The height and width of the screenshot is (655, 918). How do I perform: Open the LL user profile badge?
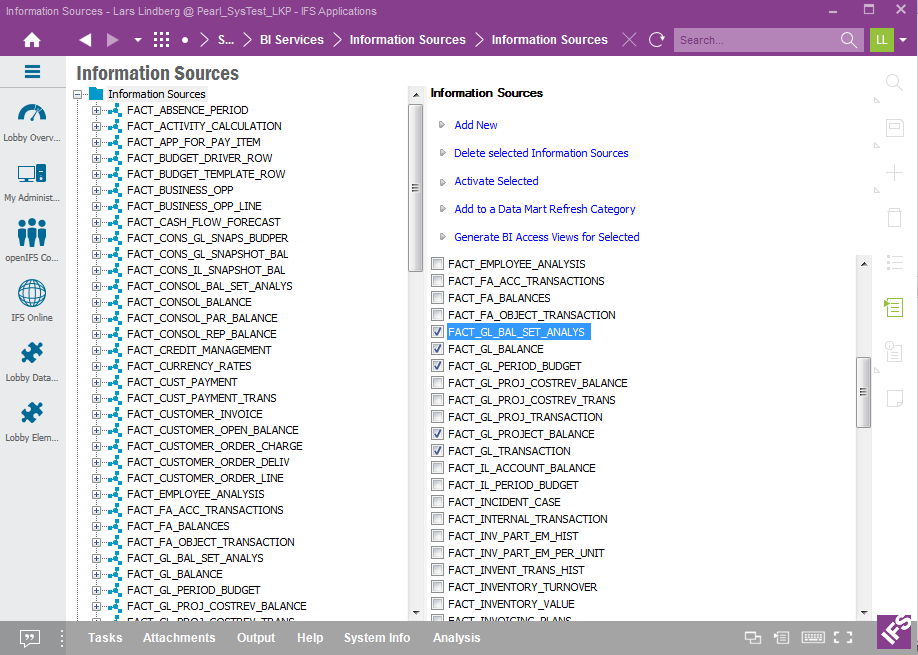coord(881,40)
